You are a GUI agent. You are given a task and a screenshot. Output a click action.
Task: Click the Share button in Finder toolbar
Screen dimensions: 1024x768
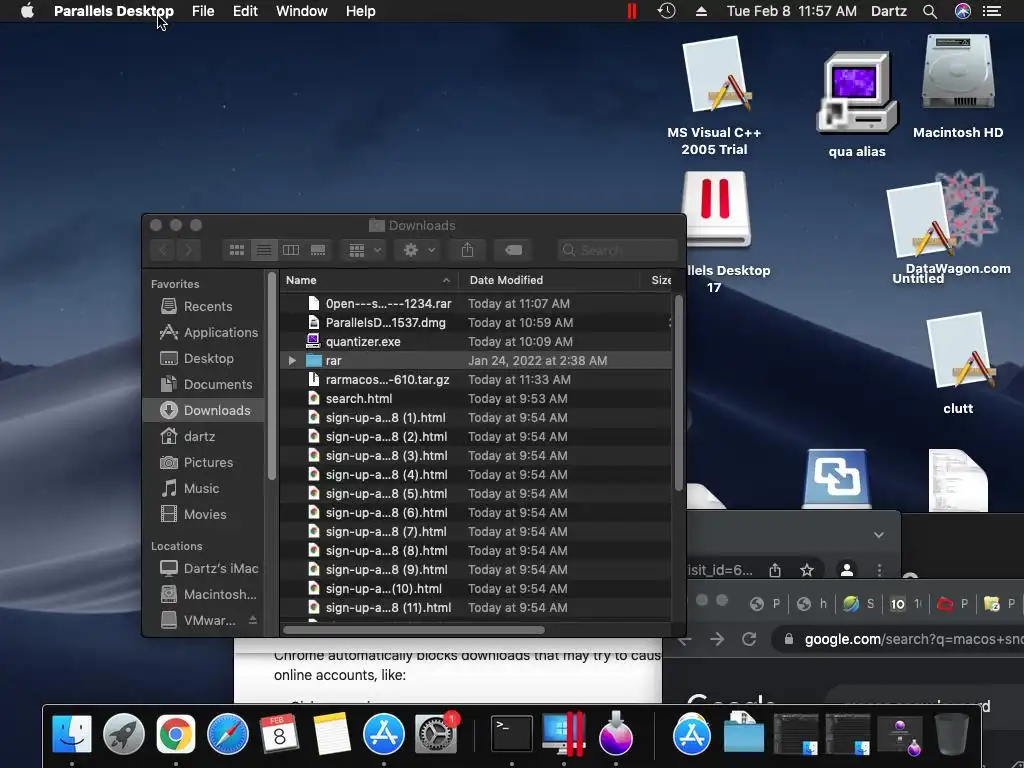467,250
